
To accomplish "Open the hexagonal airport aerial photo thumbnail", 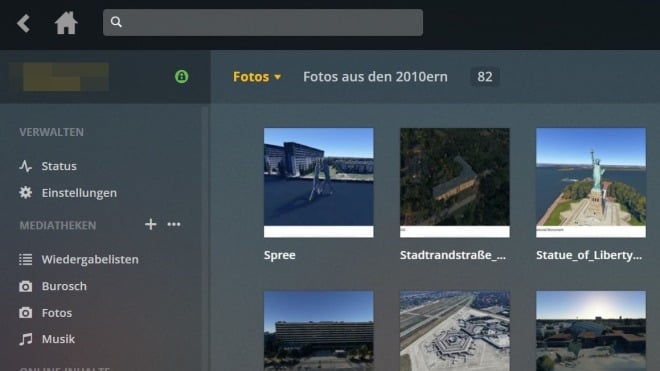I will (x=455, y=331).
